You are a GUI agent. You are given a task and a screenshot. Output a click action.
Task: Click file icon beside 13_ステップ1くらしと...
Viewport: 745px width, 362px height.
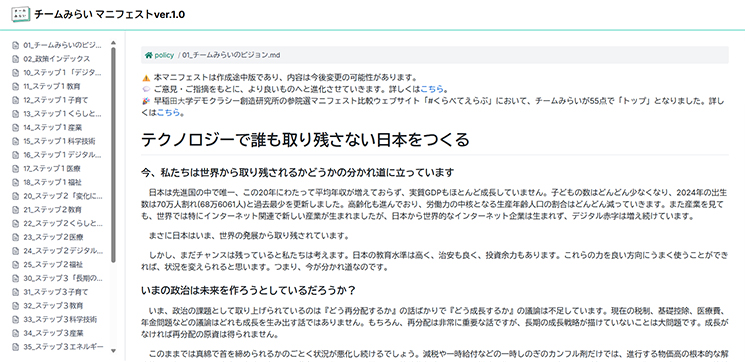point(15,114)
